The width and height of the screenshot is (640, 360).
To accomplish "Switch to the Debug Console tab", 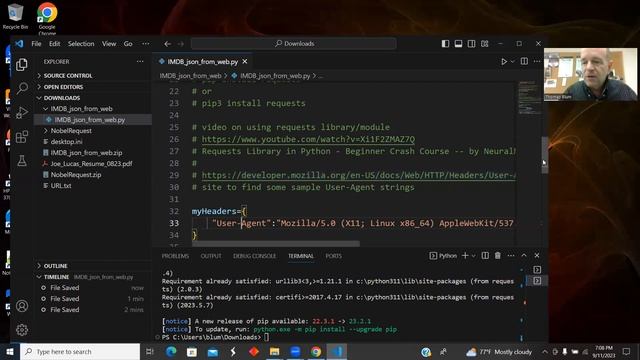I will (254, 256).
